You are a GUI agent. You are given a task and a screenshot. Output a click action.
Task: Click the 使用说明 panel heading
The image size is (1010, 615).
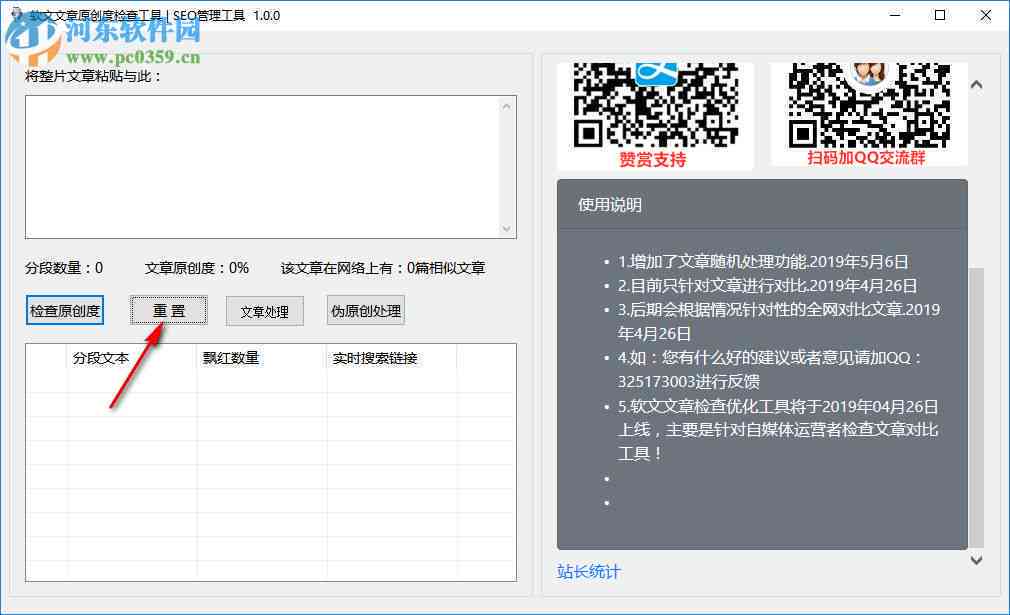tap(609, 205)
